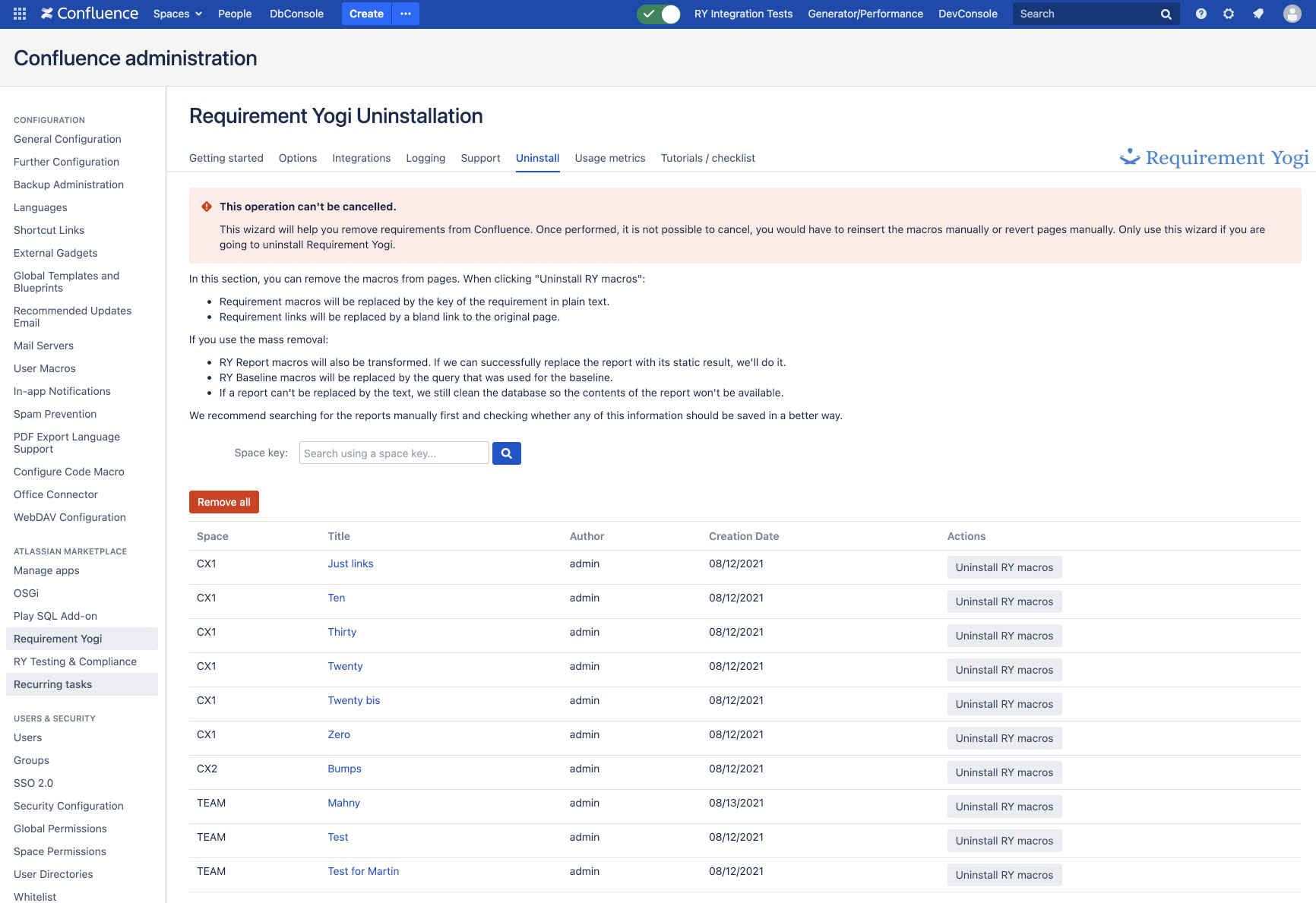Open DevConsole in top navigation
This screenshot has height=903, width=1316.
click(x=967, y=14)
